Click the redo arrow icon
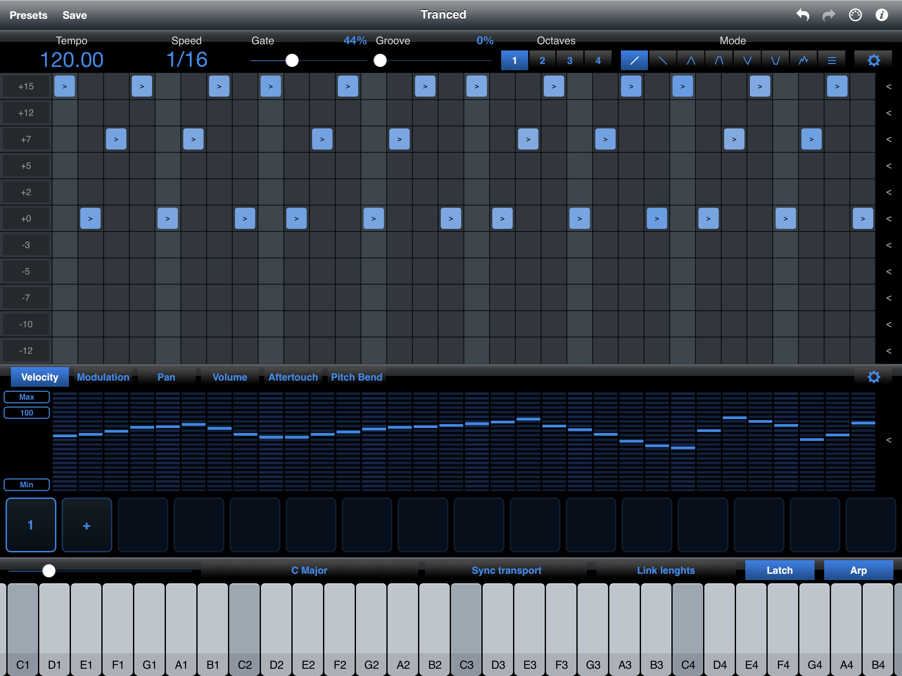Screen dimensions: 902x676 point(828,15)
